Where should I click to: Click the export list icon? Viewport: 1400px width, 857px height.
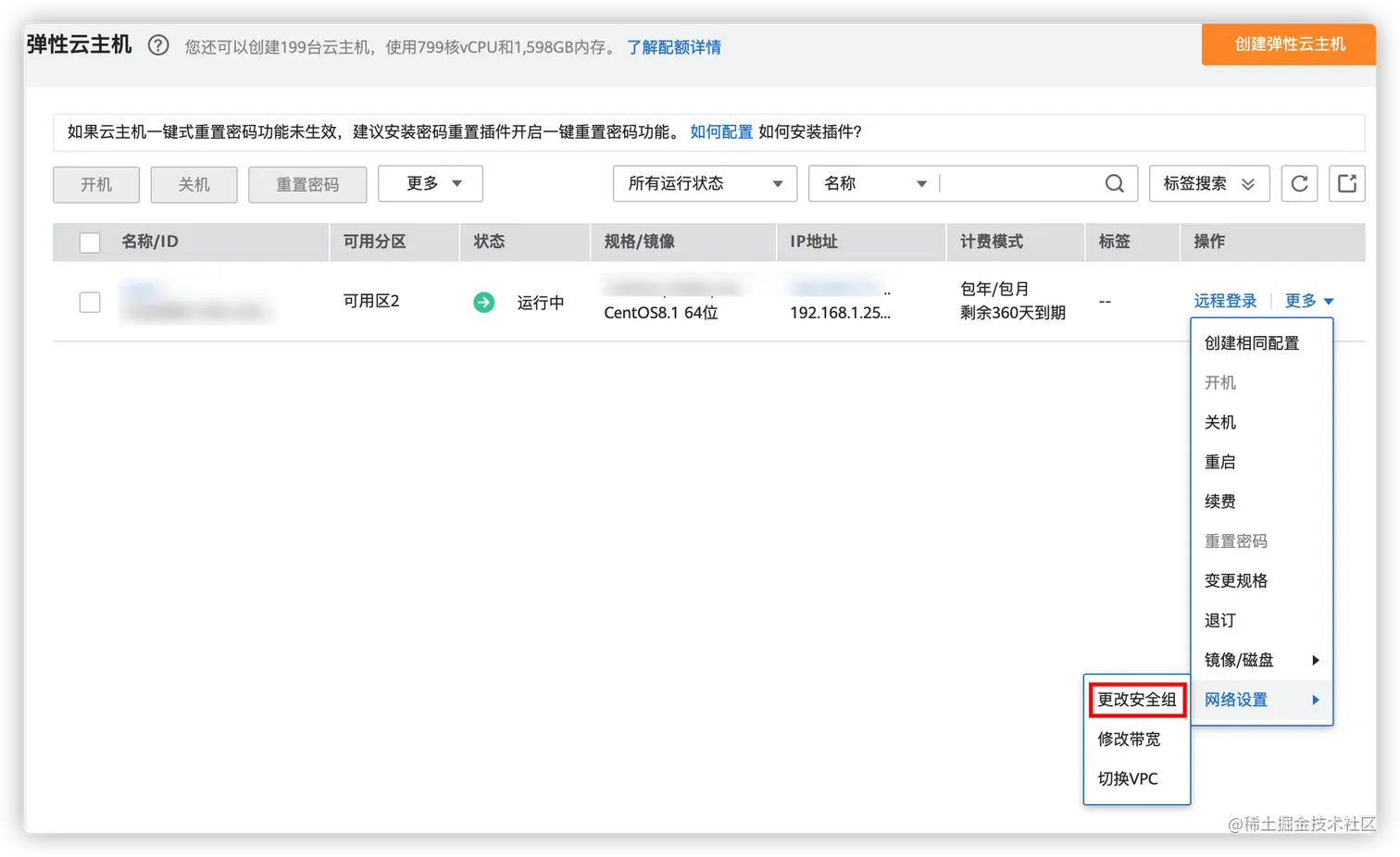[1347, 183]
